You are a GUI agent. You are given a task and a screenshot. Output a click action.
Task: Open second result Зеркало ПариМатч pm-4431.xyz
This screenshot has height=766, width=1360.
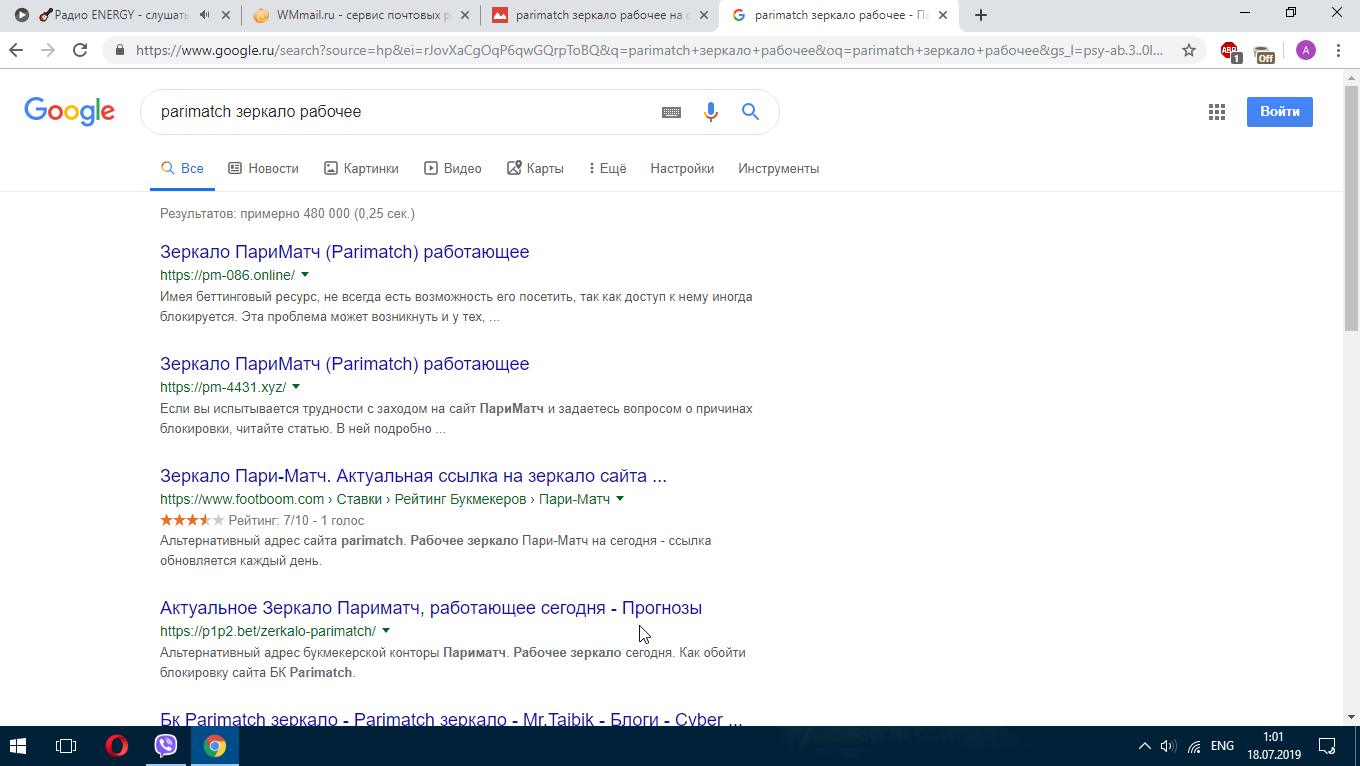click(x=345, y=364)
